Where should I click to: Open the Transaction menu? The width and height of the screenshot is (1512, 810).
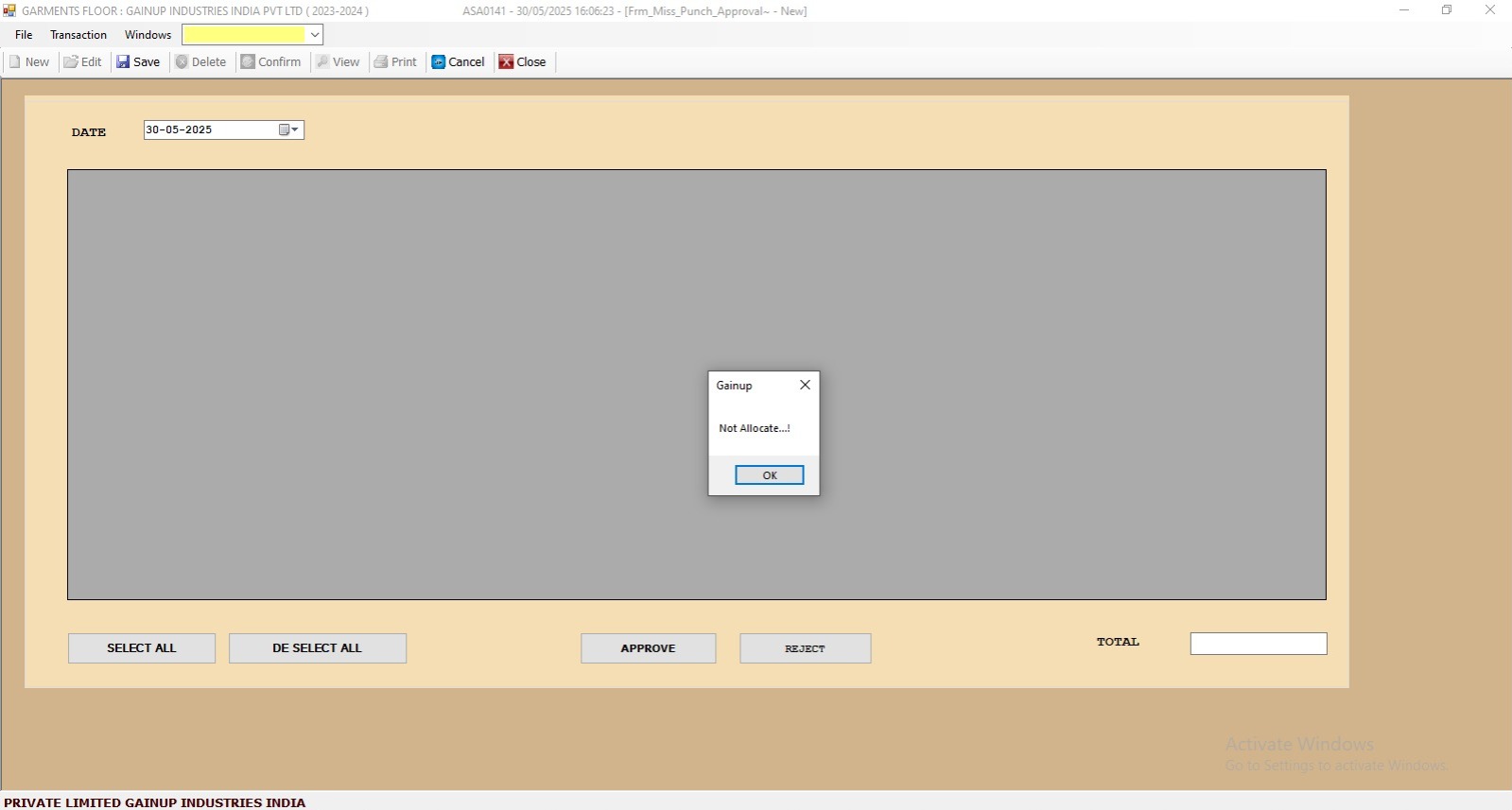click(x=78, y=35)
